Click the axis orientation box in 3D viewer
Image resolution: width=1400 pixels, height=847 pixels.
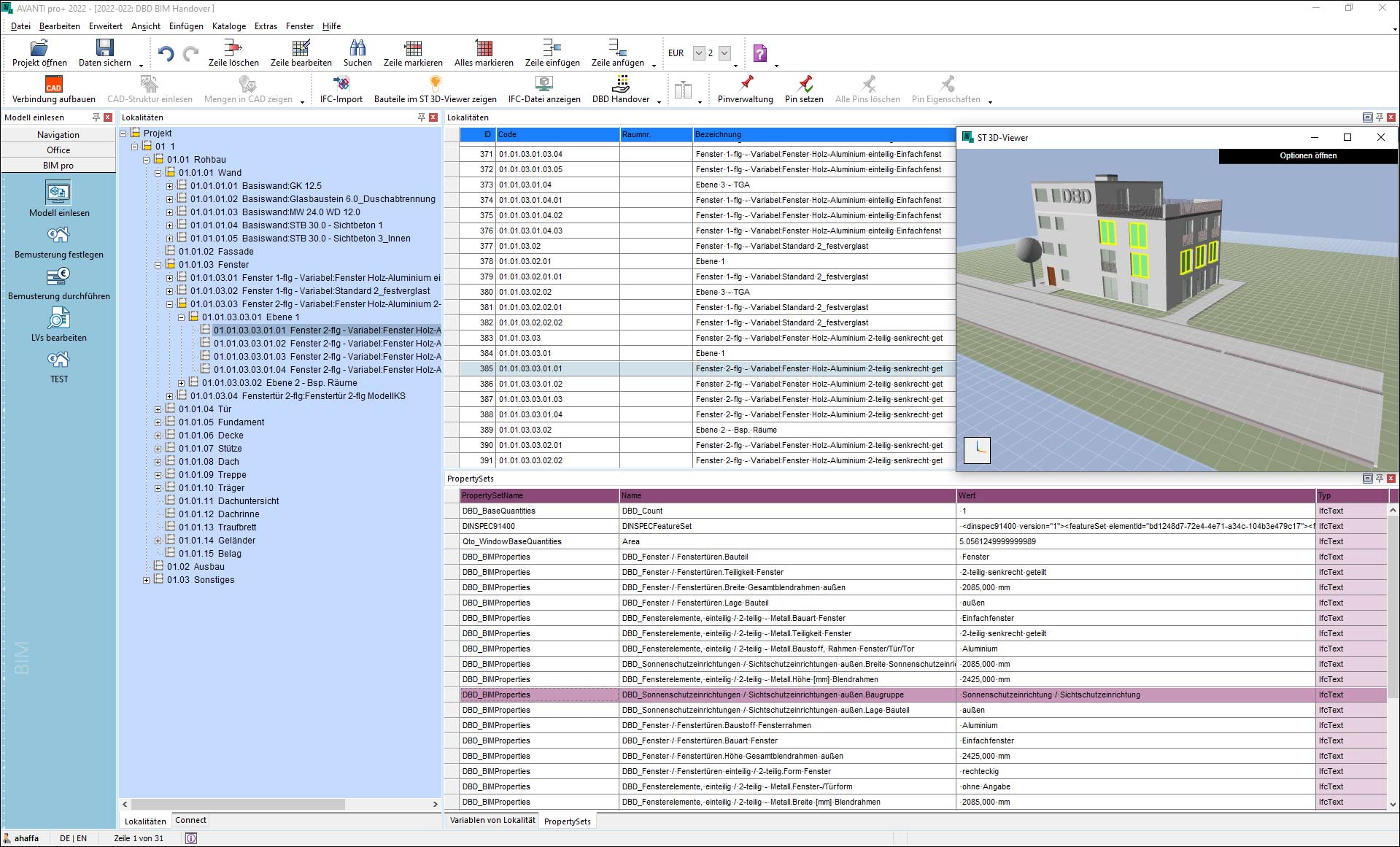coord(978,450)
